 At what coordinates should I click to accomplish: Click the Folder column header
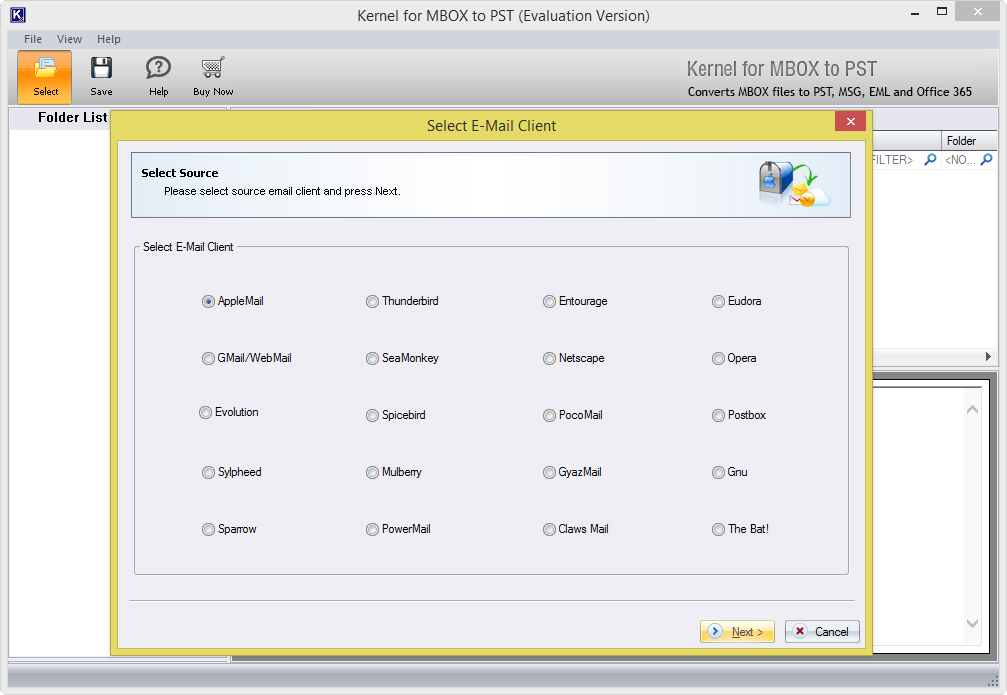969,141
